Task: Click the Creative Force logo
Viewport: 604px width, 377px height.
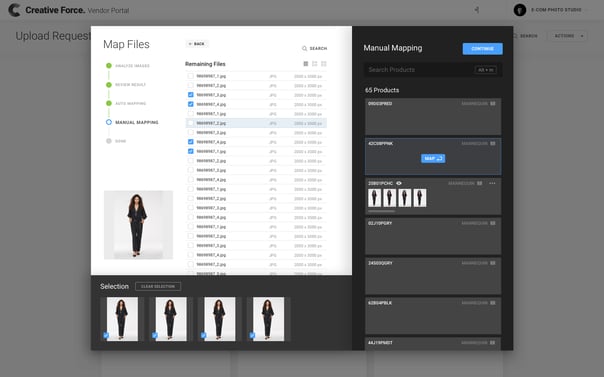Action: 14,10
